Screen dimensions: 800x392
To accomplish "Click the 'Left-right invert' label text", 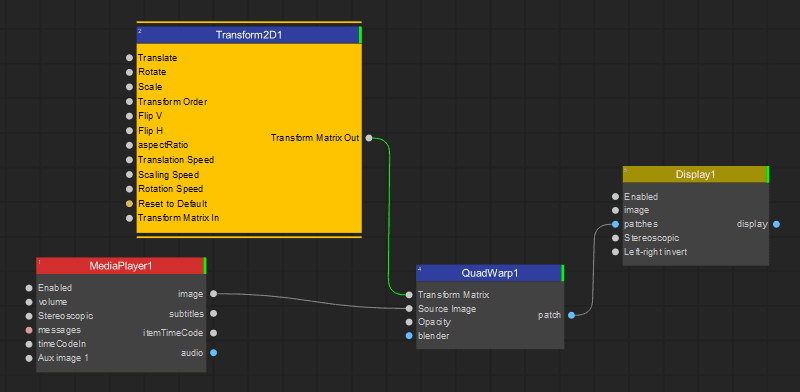I will click(656, 252).
